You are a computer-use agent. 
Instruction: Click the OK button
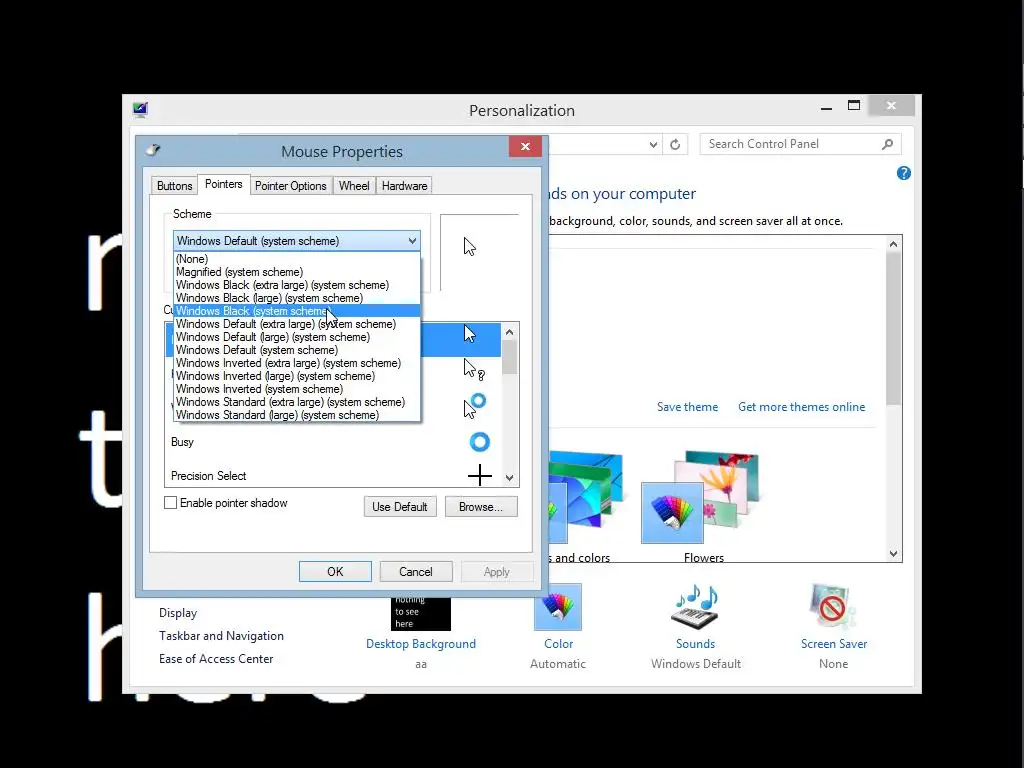point(335,571)
